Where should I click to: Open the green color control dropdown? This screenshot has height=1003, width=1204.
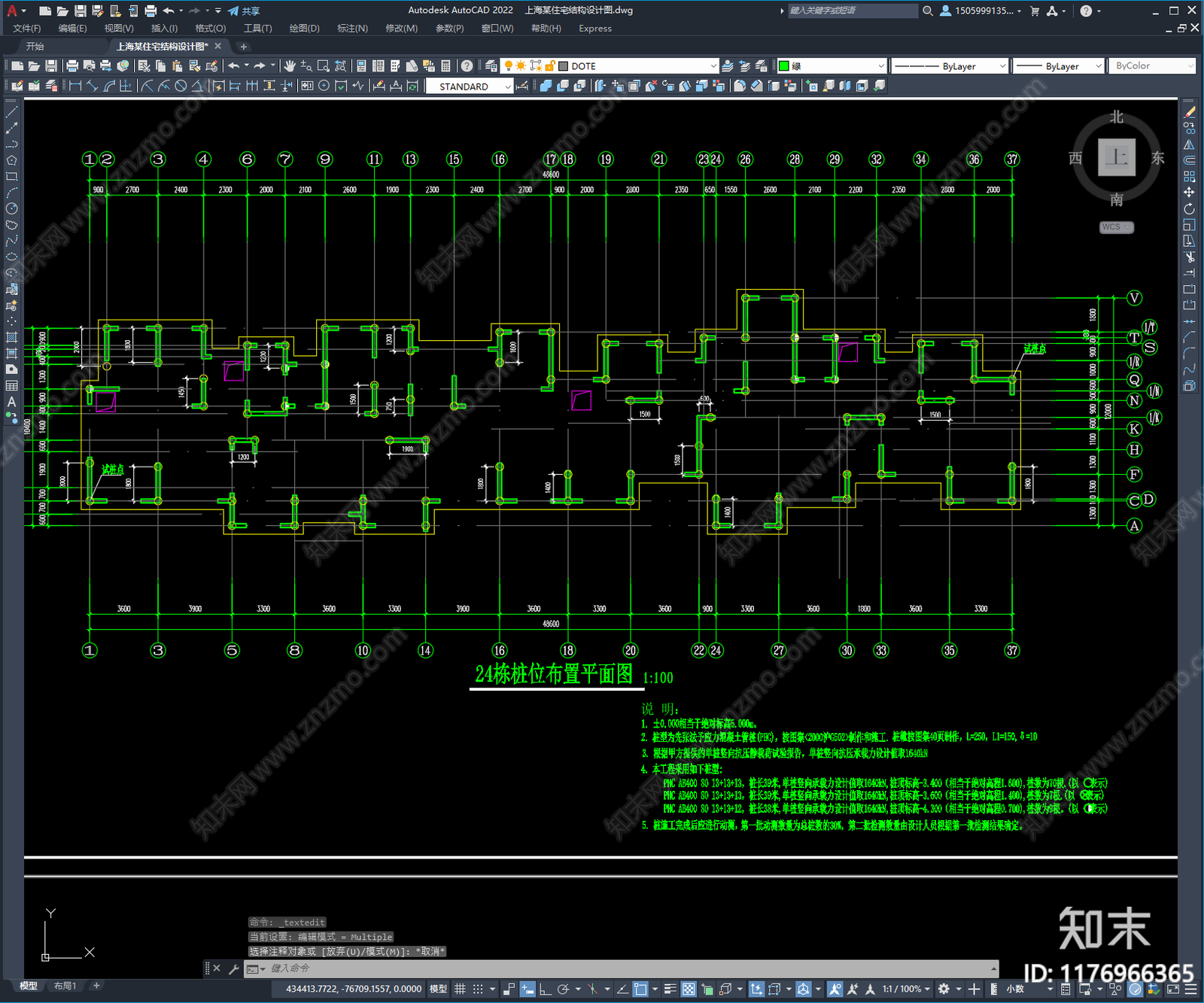(x=832, y=66)
